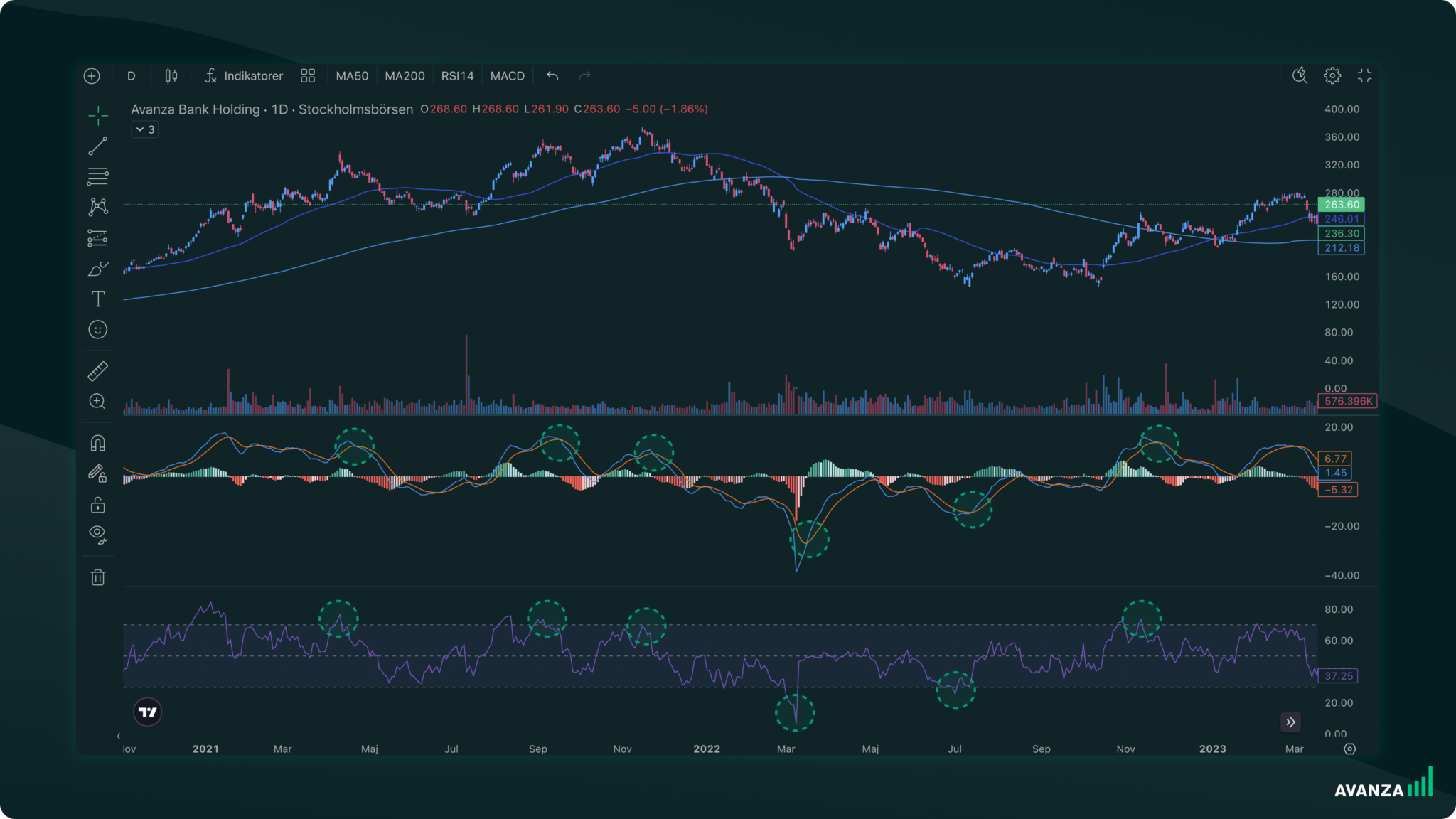Select the Text annotation tool
Screen dimensions: 1456x819
click(x=99, y=299)
